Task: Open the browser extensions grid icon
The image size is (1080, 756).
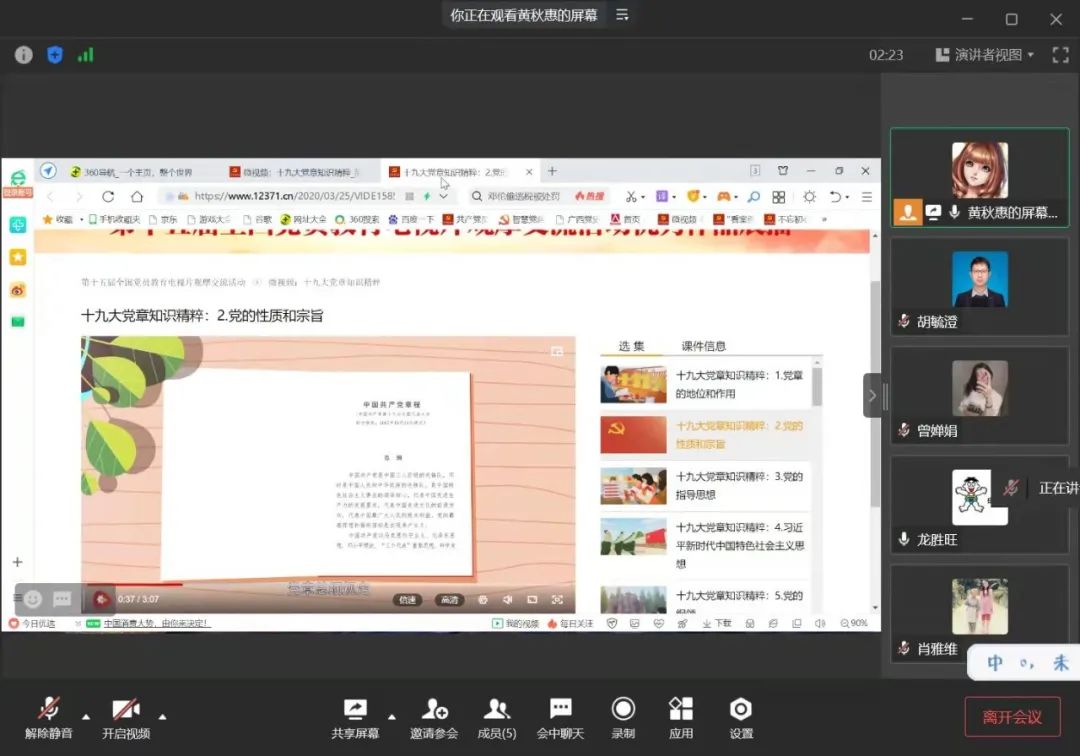Action: (x=779, y=197)
